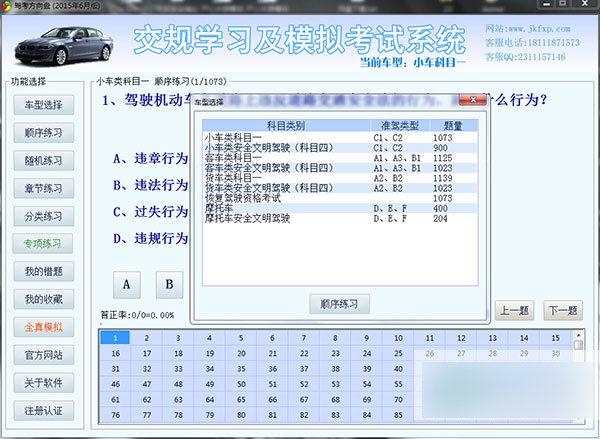
Task: Click the question grid vertical scrollbar
Action: (x=579, y=380)
